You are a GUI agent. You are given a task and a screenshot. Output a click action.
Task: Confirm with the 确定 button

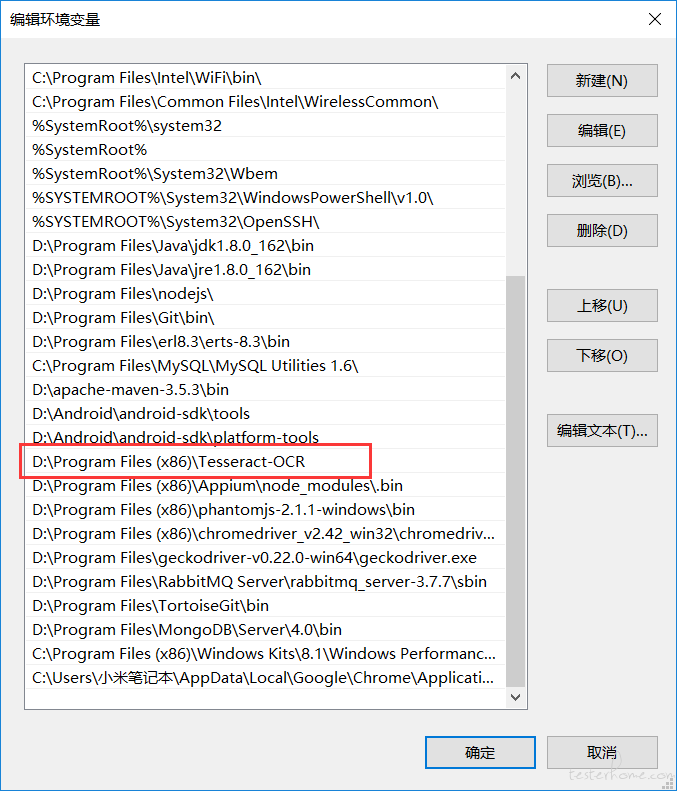pyautogui.click(x=480, y=752)
